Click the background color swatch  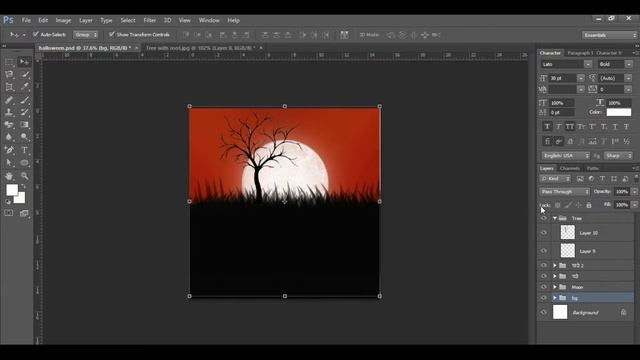click(20, 199)
